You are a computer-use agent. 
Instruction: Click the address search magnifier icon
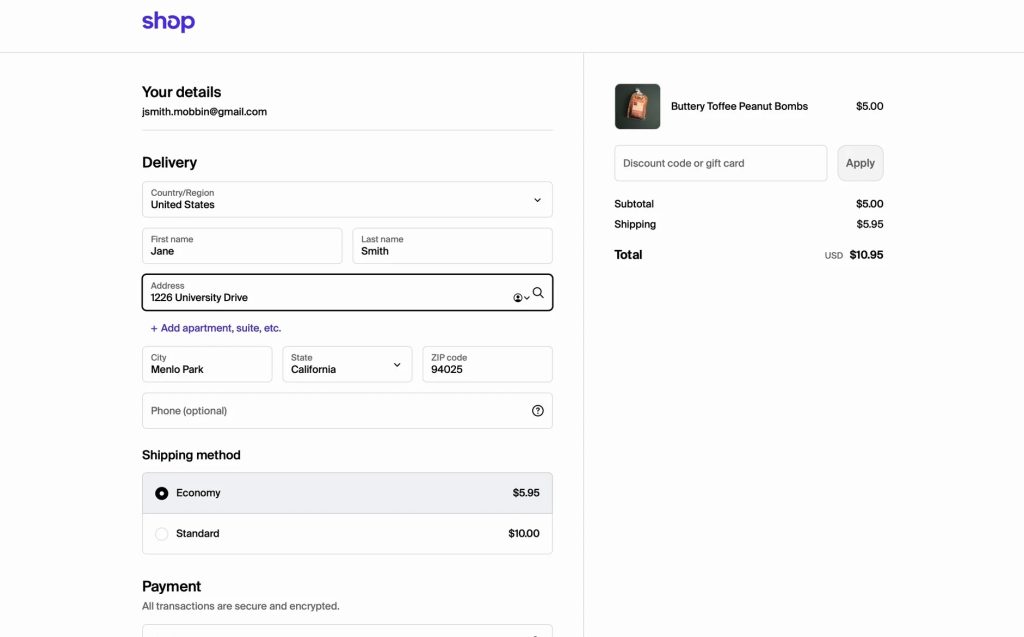coord(538,293)
